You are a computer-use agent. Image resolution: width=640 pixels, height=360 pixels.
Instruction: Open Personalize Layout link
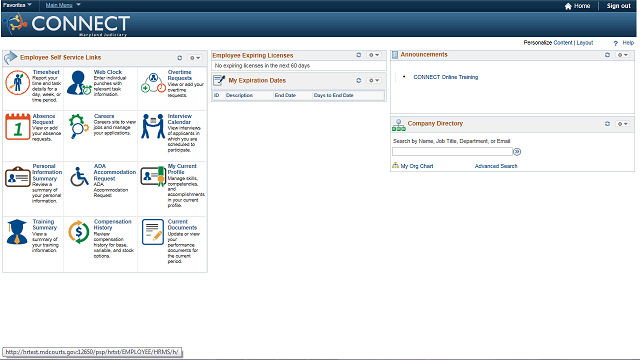(584, 43)
